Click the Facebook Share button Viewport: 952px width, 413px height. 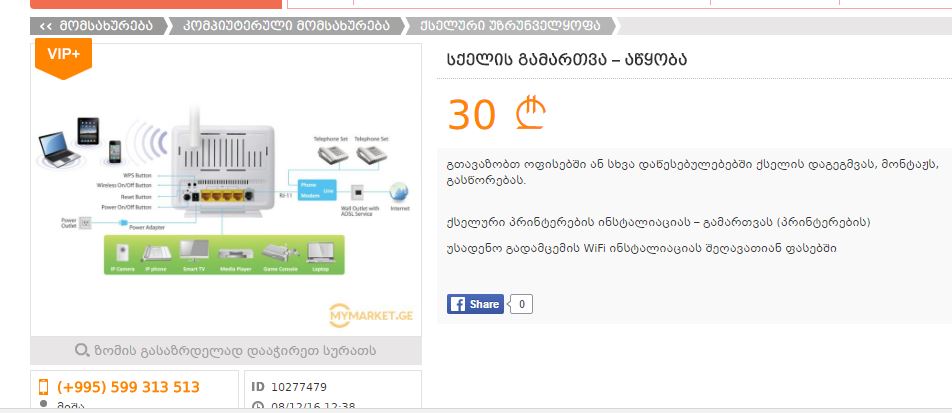point(475,304)
